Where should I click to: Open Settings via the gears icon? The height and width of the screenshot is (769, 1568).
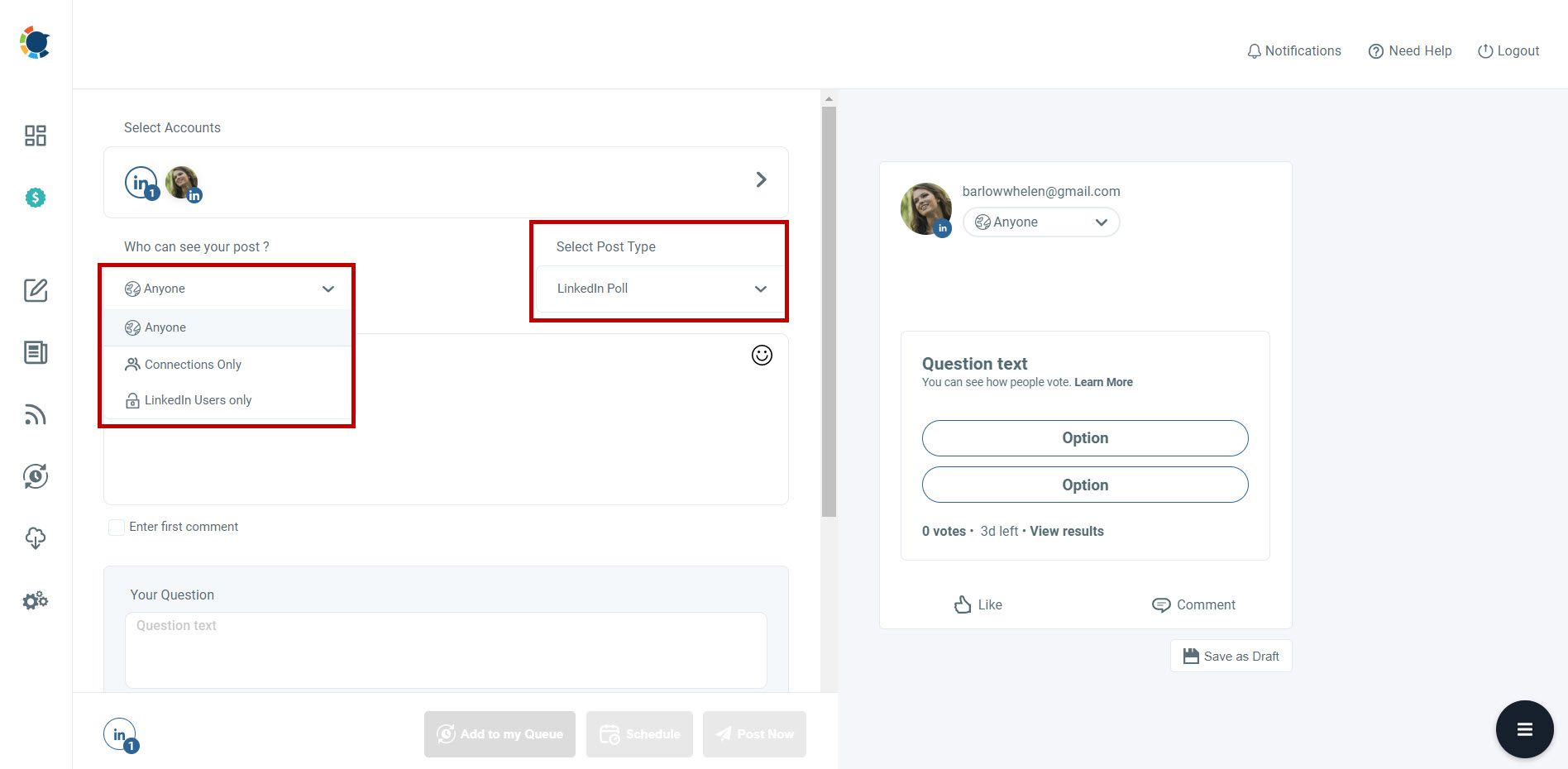coord(35,600)
